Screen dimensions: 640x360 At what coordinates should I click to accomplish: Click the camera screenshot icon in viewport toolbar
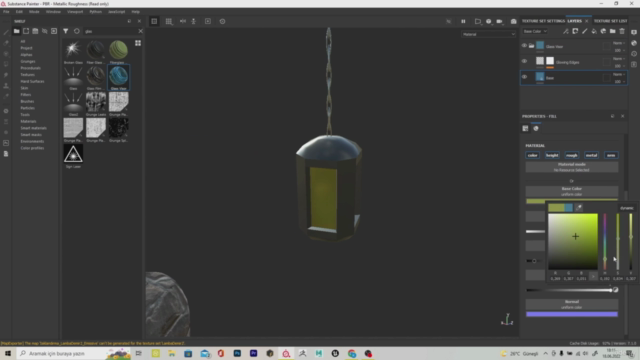click(513, 21)
